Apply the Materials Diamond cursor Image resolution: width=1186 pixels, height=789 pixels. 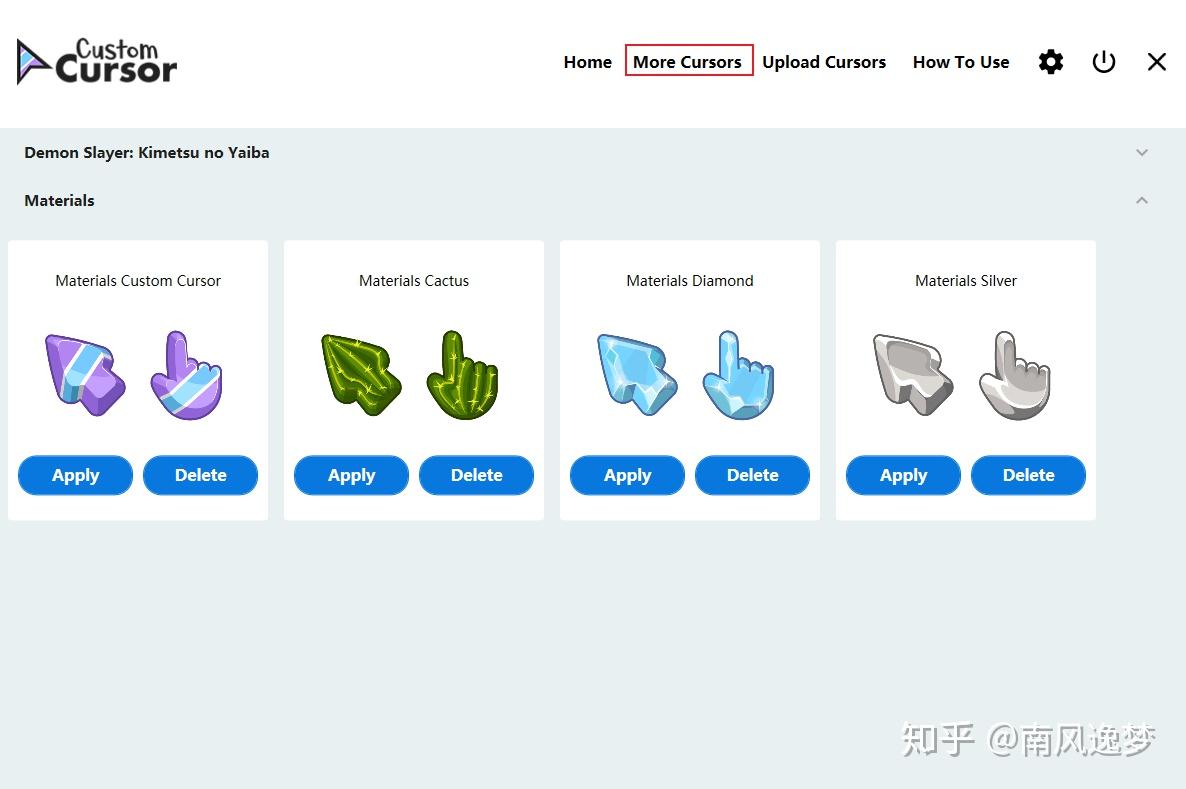pyautogui.click(x=627, y=475)
